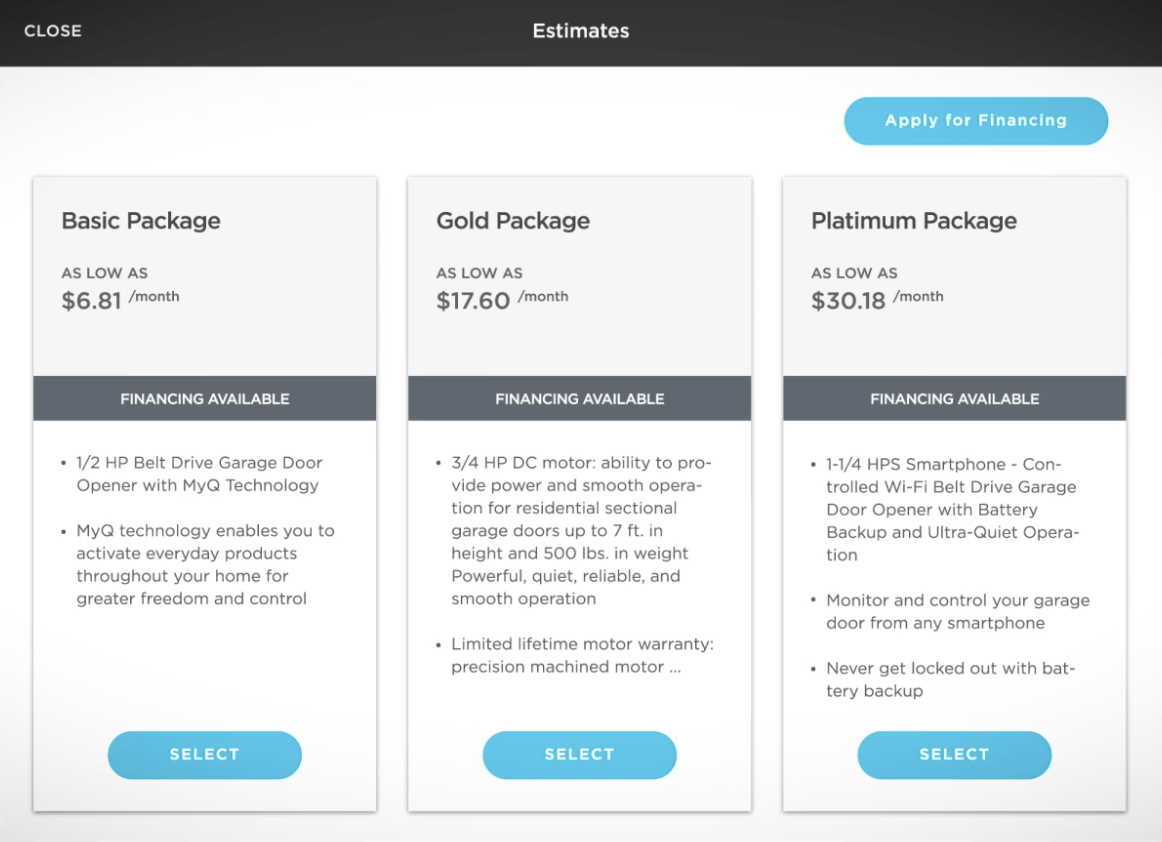
Task: Click the FINANCING AVAILABLE banner under Platinum Package
Action: 954,397
